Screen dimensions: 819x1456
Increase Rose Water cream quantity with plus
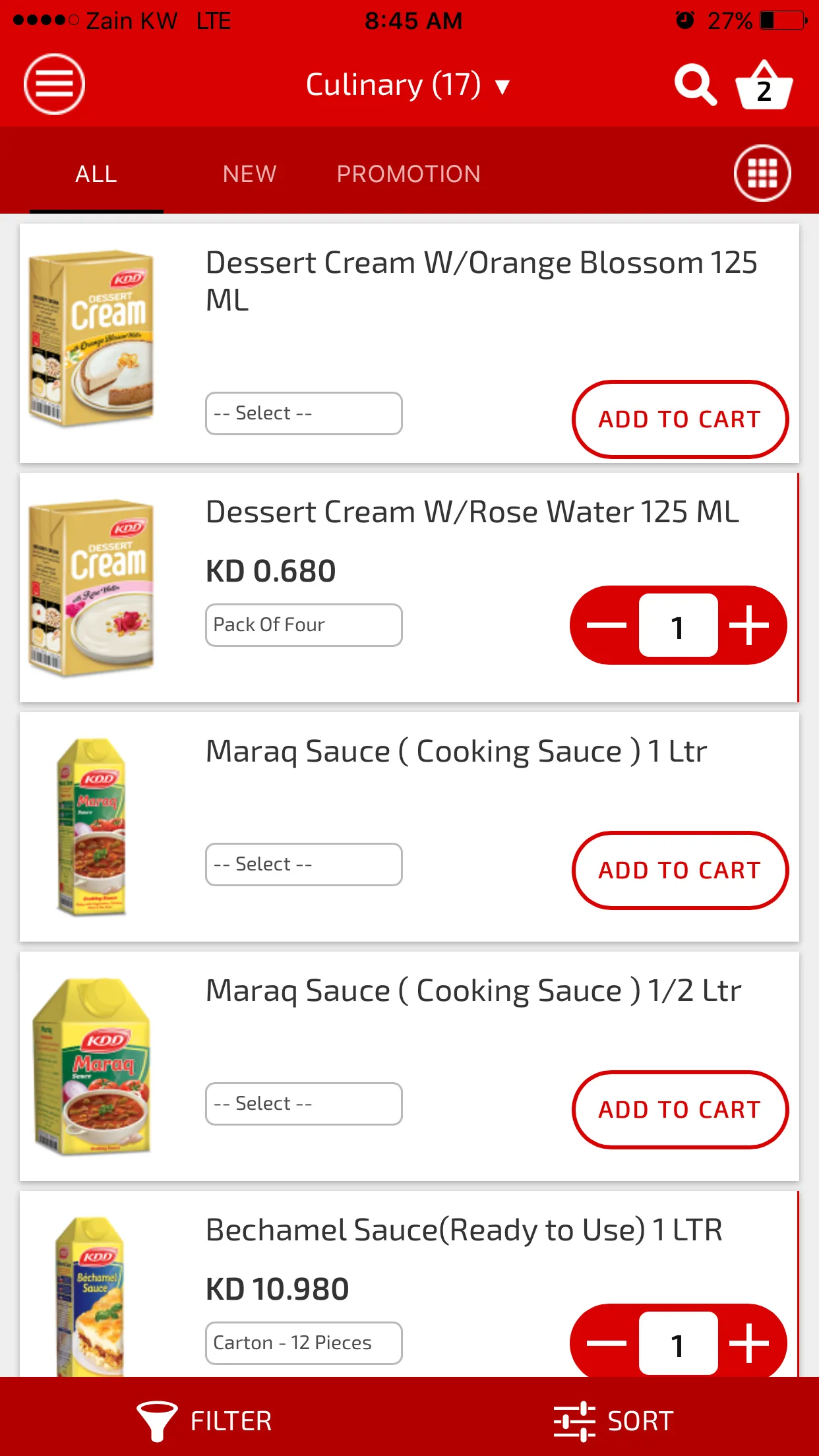coord(749,625)
